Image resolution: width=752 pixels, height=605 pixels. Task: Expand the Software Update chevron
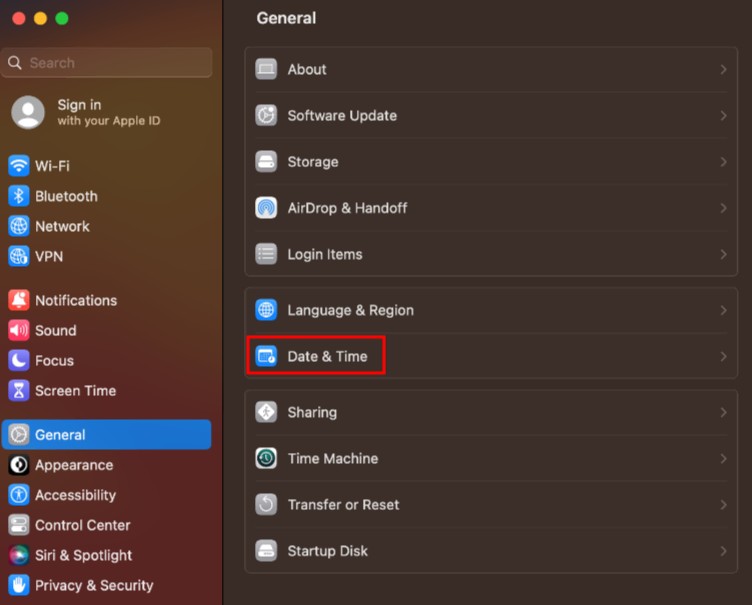point(723,116)
